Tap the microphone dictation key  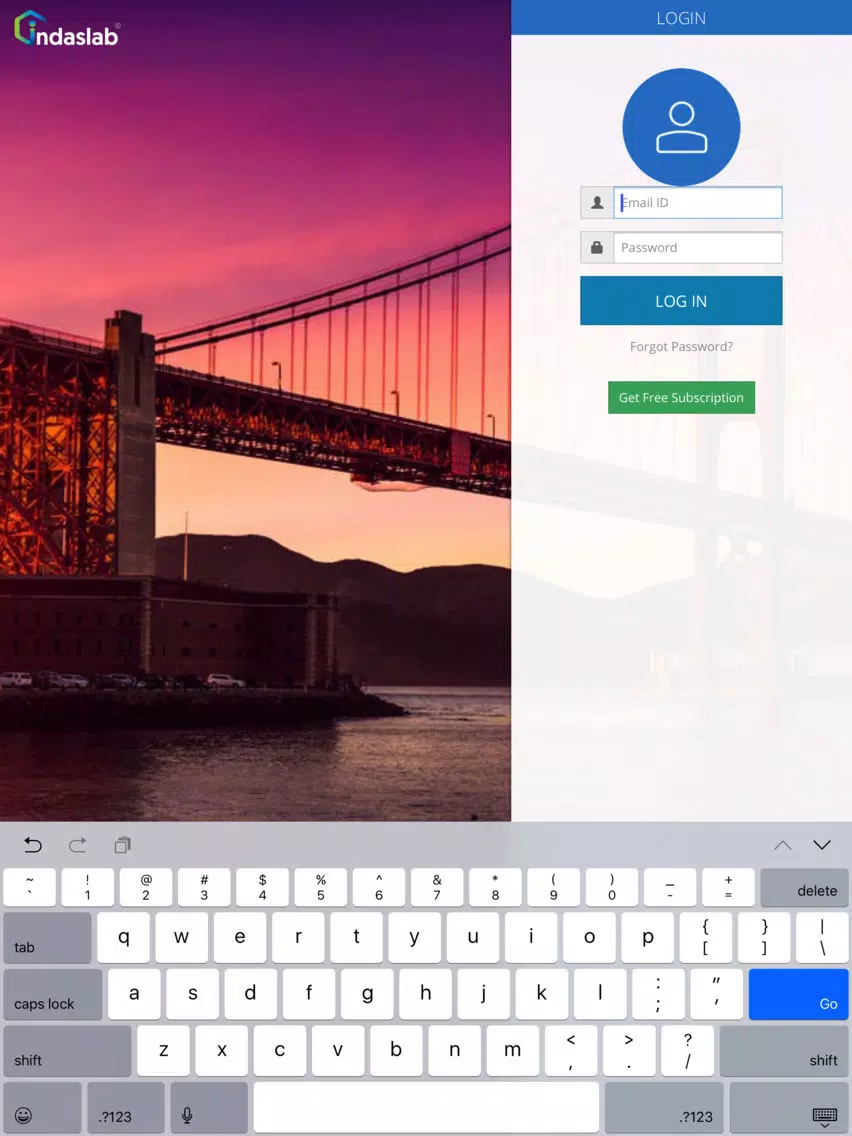187,1108
